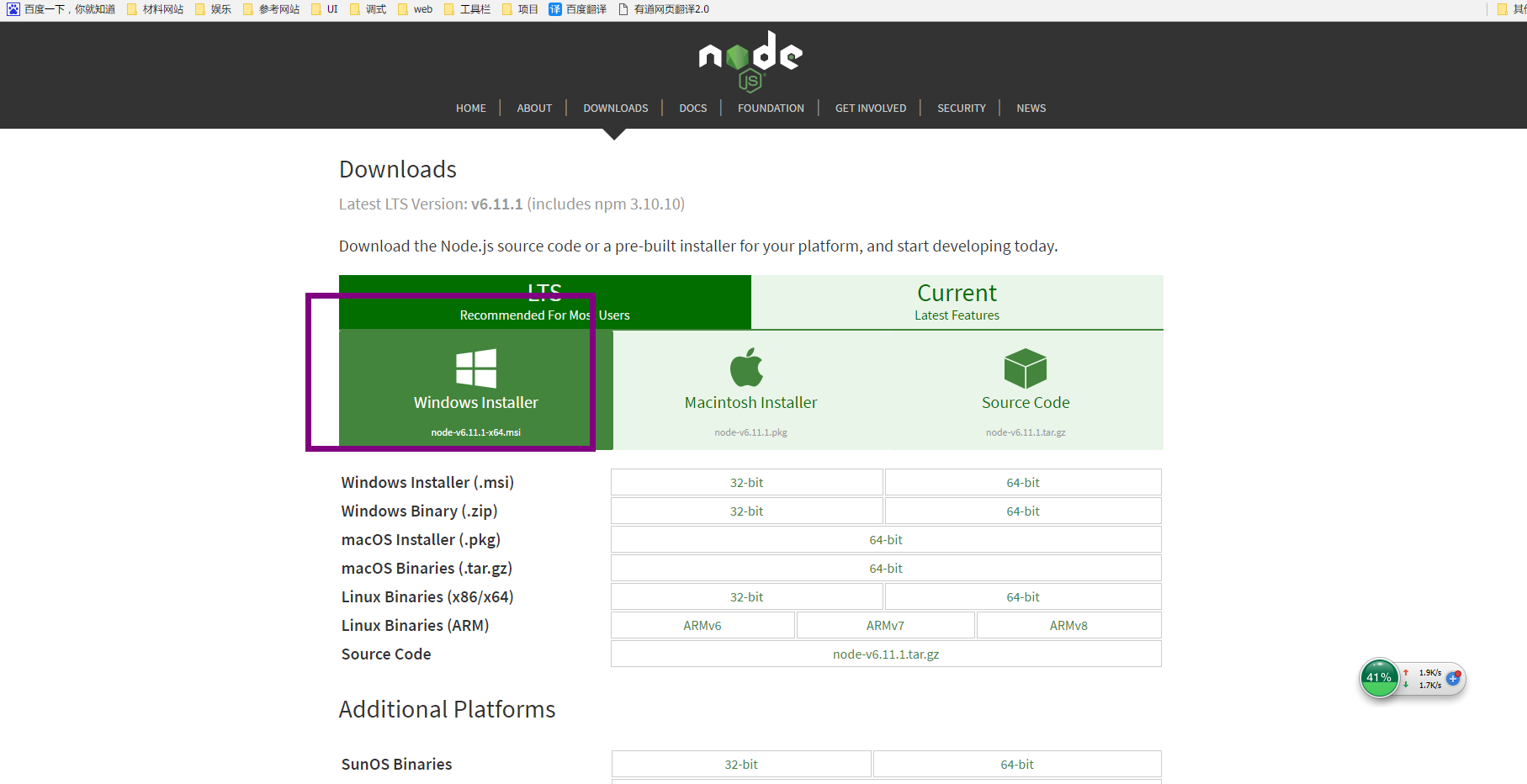Click the 'macOS Installer (.pkg)' row label
Screen dimensions: 1527x784
point(421,539)
